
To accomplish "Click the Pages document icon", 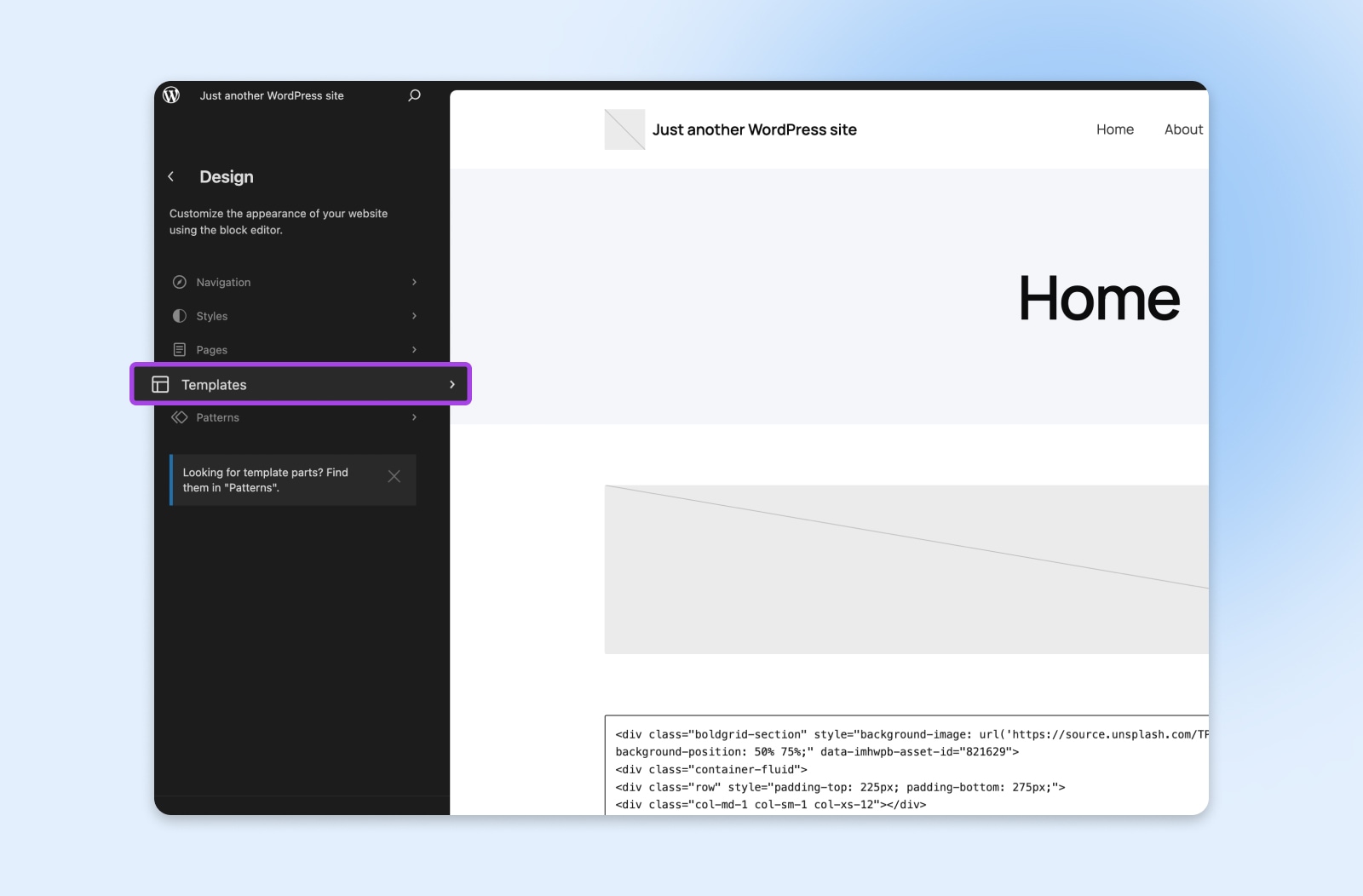I will [x=179, y=350].
